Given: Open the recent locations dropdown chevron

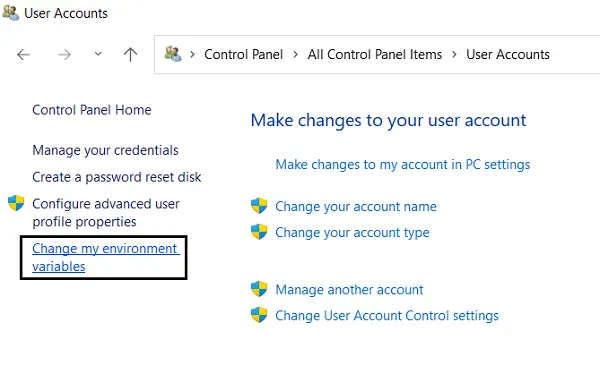Looking at the screenshot, I should tap(98, 54).
